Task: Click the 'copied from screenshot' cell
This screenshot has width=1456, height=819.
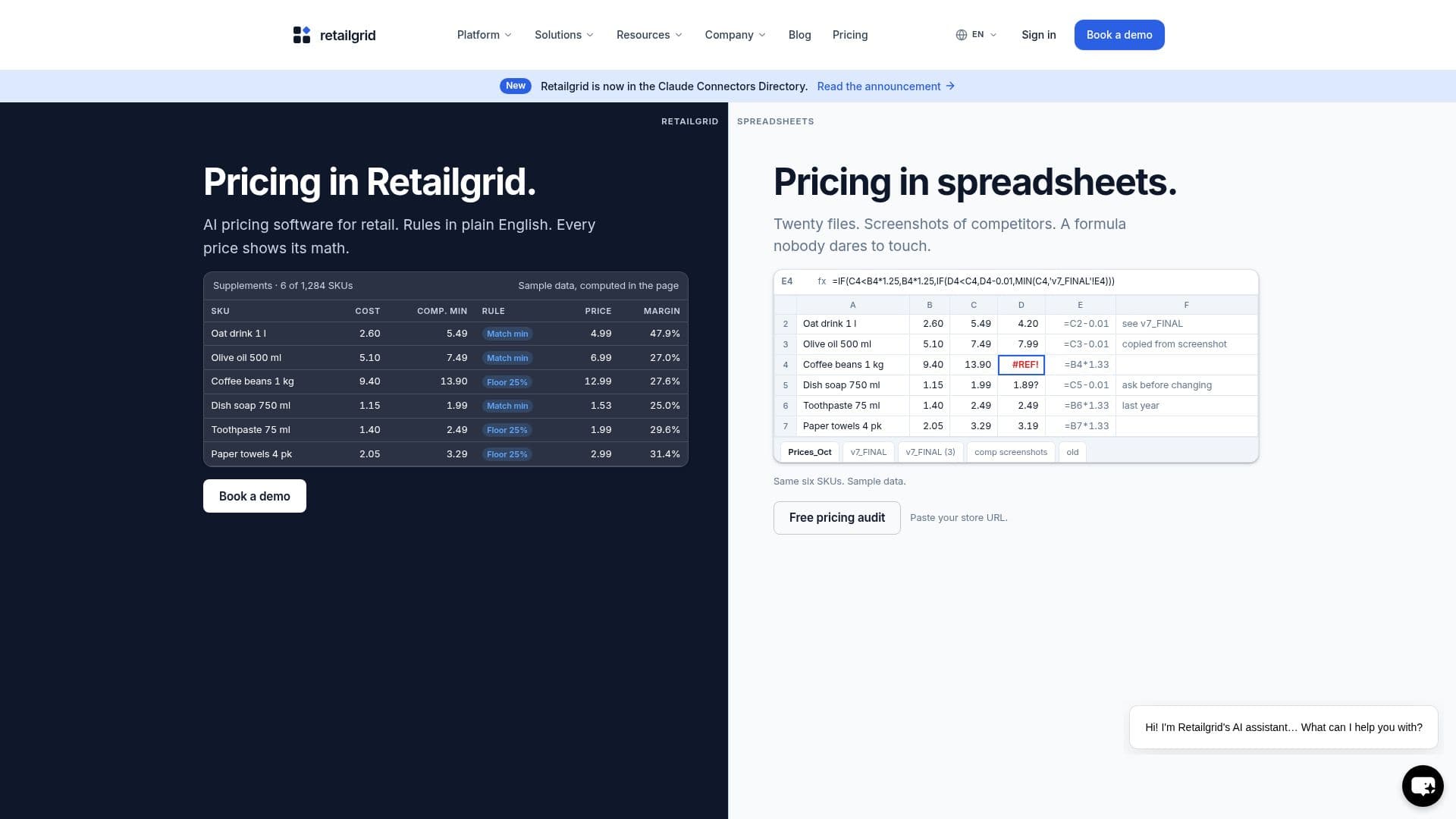Action: (1186, 344)
